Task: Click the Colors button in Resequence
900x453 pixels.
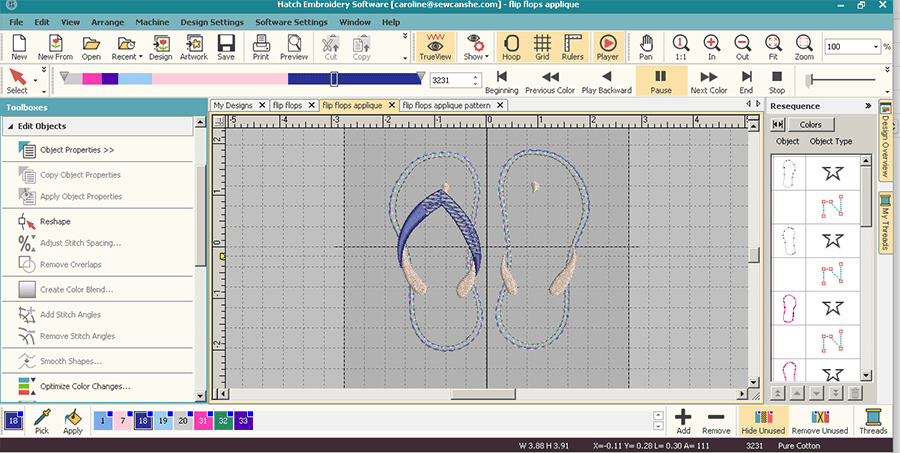Action: 810,124
